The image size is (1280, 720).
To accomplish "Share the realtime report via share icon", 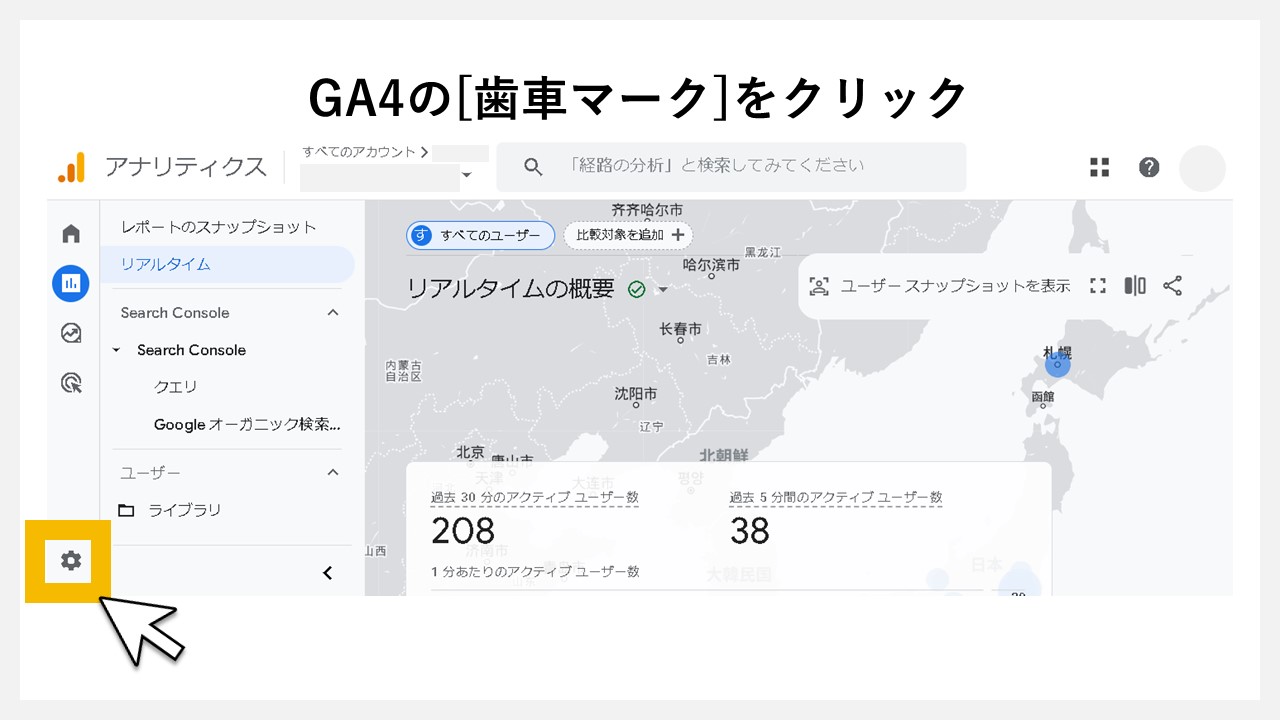I will point(1172,286).
